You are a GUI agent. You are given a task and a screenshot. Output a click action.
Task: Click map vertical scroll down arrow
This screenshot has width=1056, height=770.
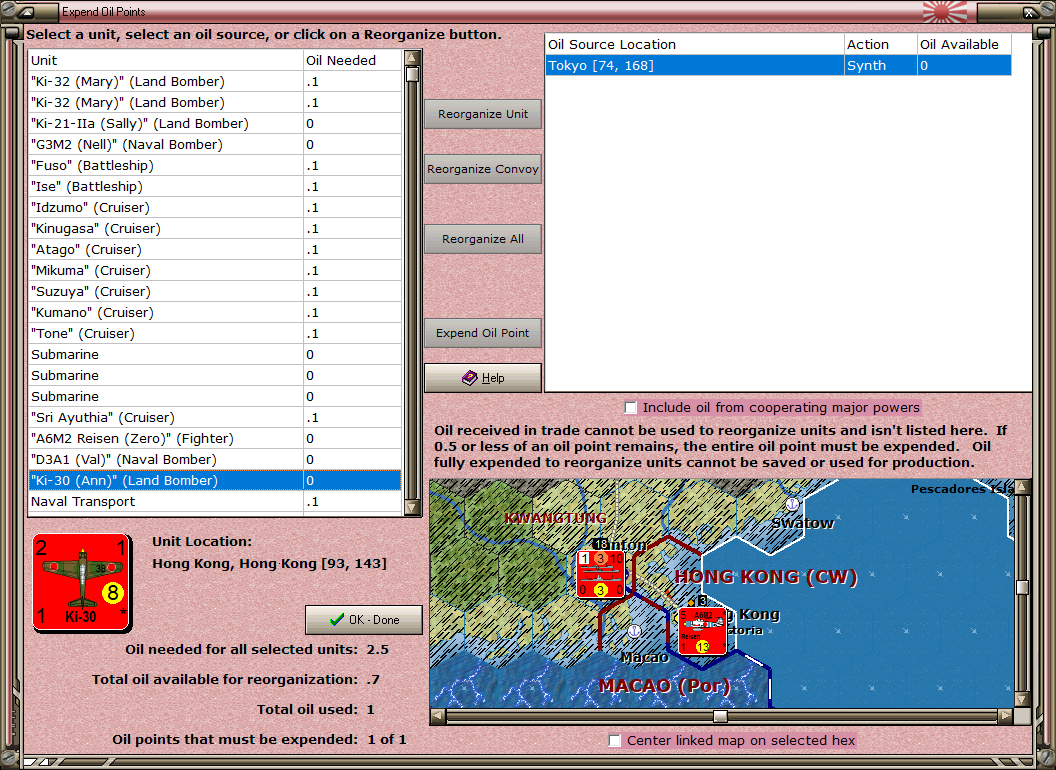(1022, 699)
